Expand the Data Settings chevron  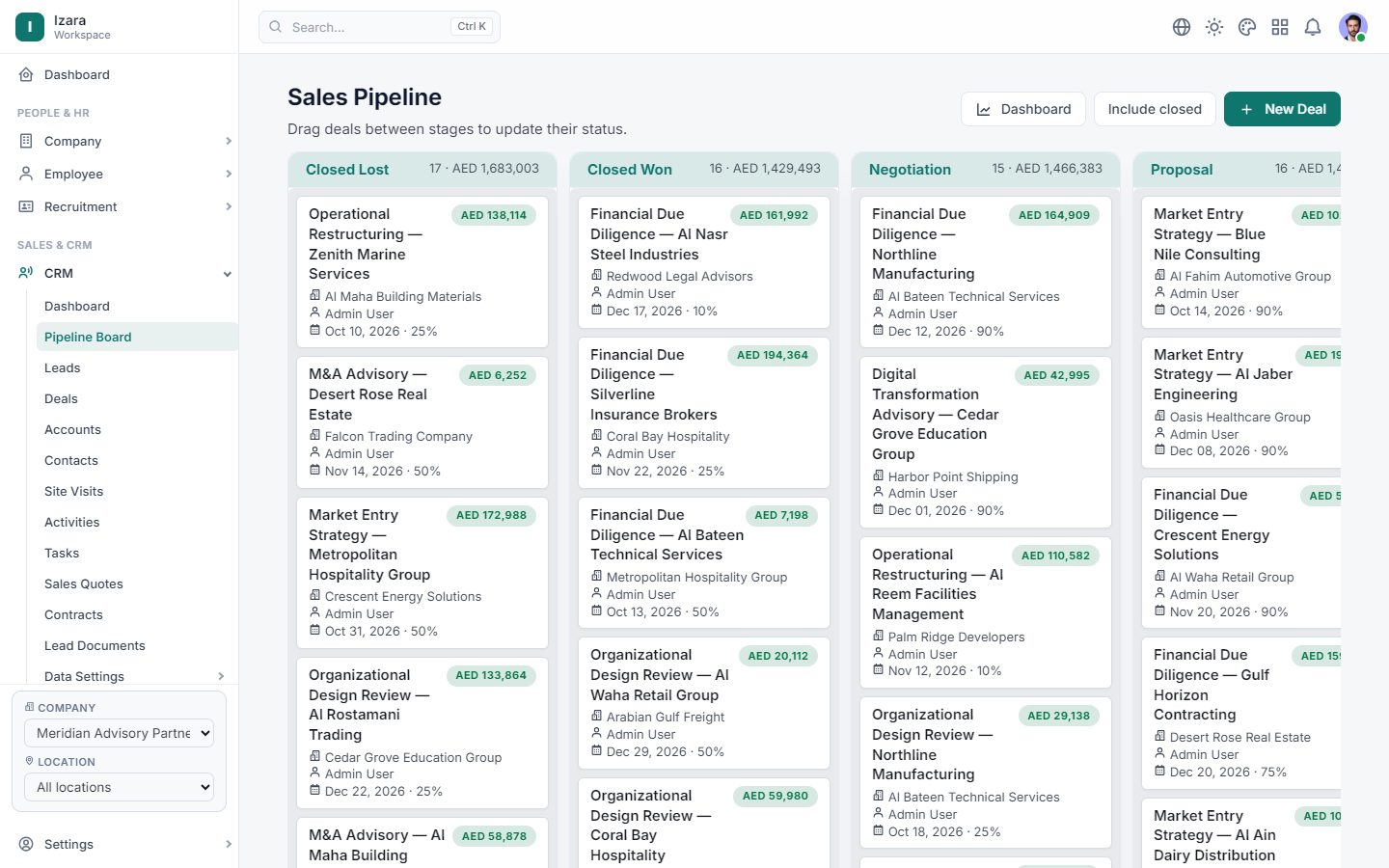221,676
